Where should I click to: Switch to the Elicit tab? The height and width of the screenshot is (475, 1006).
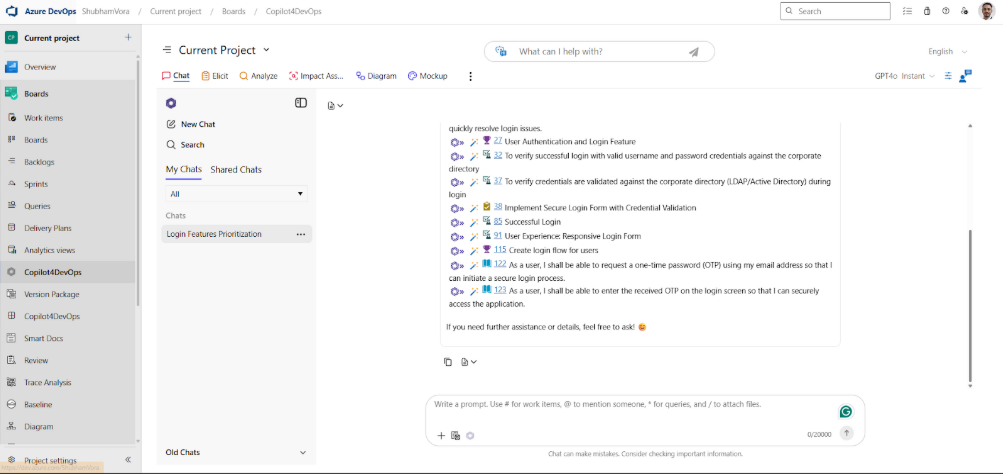[x=215, y=76]
